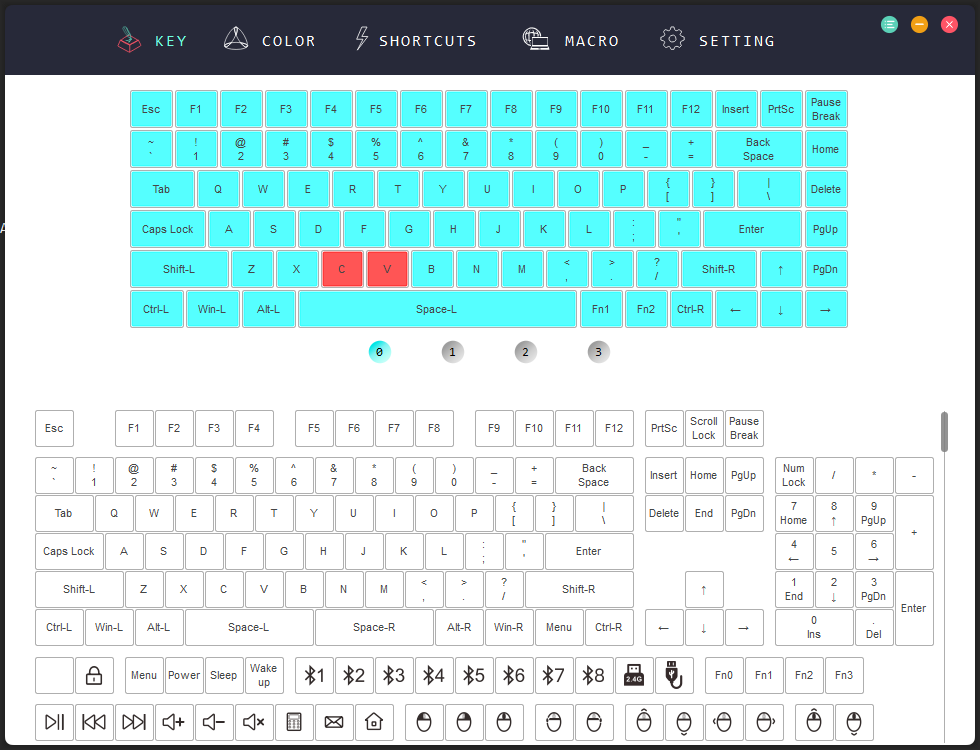Choose the Alt-R key
This screenshot has width=980, height=750.
point(459,628)
